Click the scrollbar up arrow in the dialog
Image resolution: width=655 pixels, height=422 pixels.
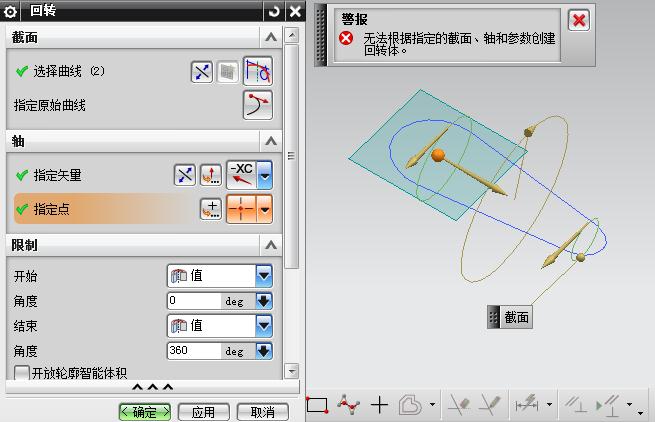coord(292,36)
